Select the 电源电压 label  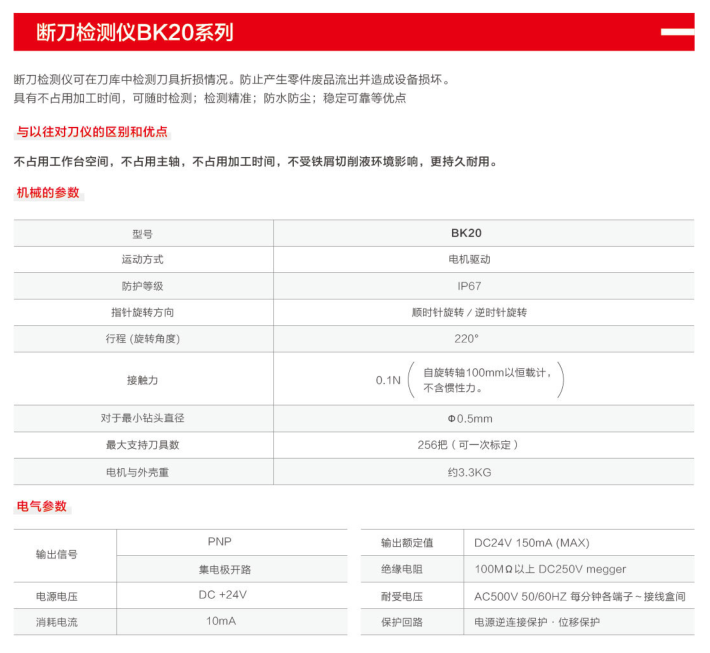pos(57,596)
